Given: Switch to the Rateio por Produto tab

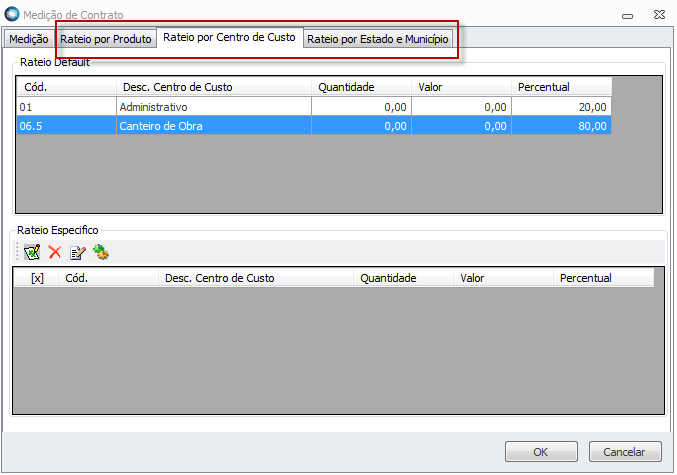Looking at the screenshot, I should (x=106, y=39).
